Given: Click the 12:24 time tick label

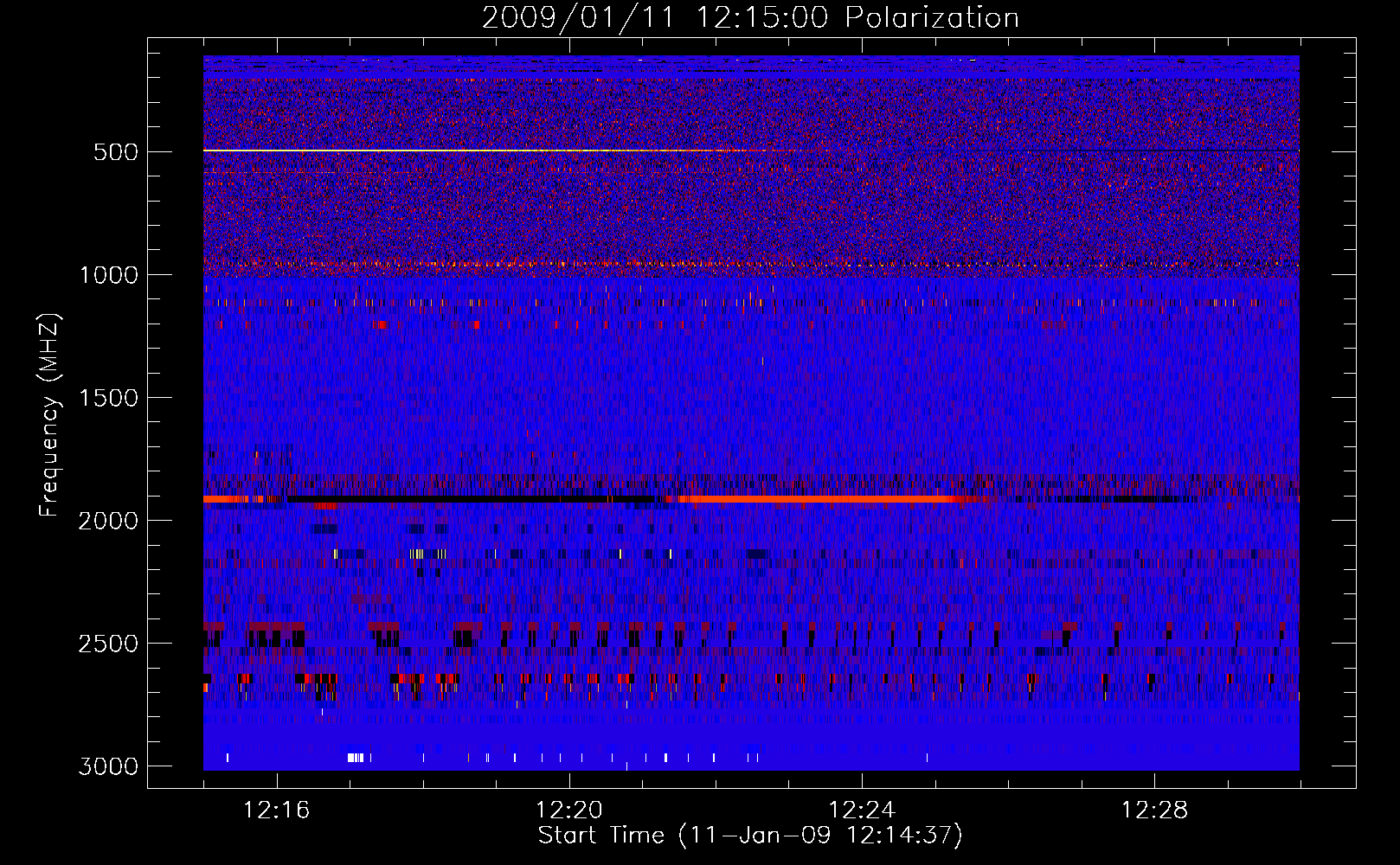Looking at the screenshot, I should (x=862, y=811).
